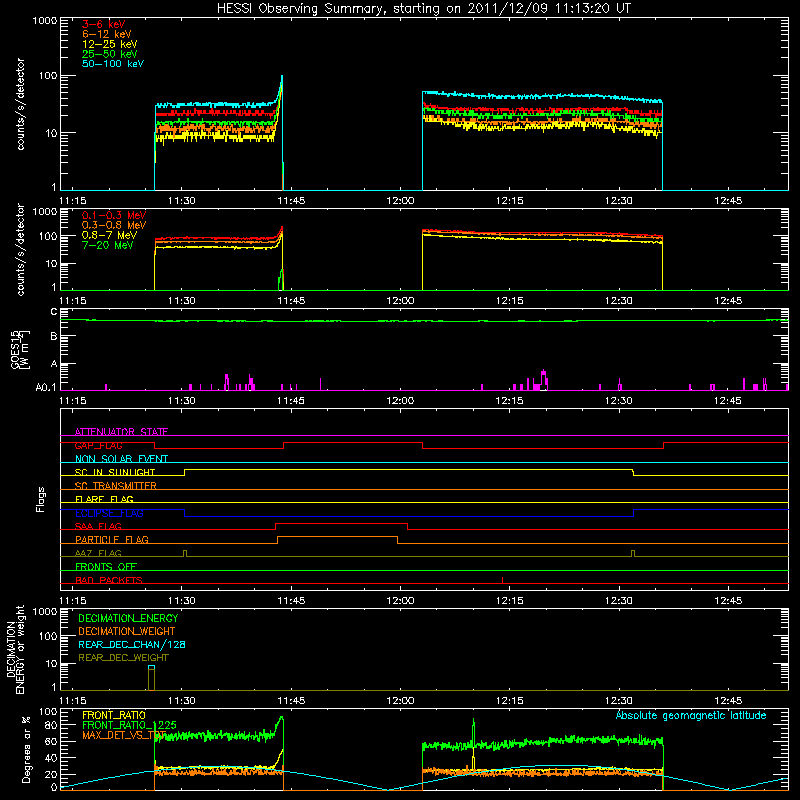
Task: Click the DECIMATION_WEIGHT legend label
Action: pos(127,631)
